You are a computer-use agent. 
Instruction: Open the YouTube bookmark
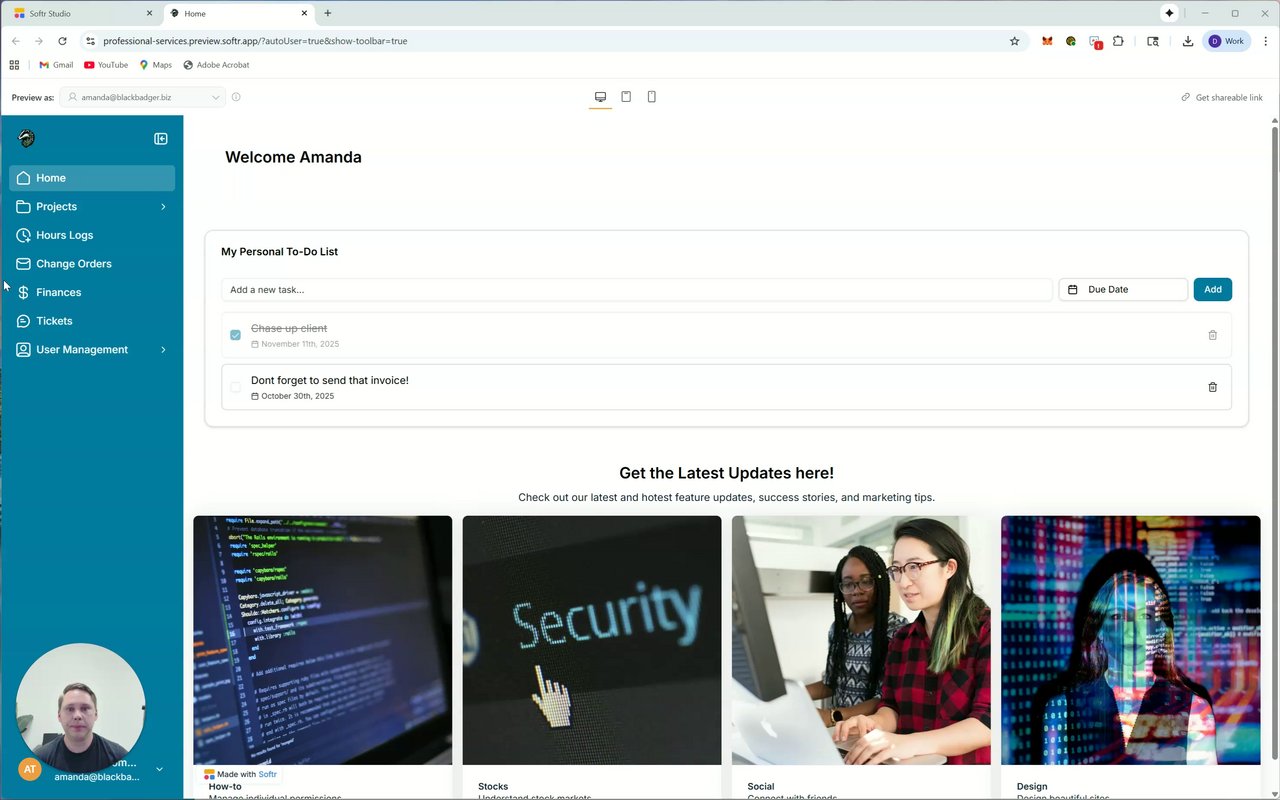(x=106, y=65)
